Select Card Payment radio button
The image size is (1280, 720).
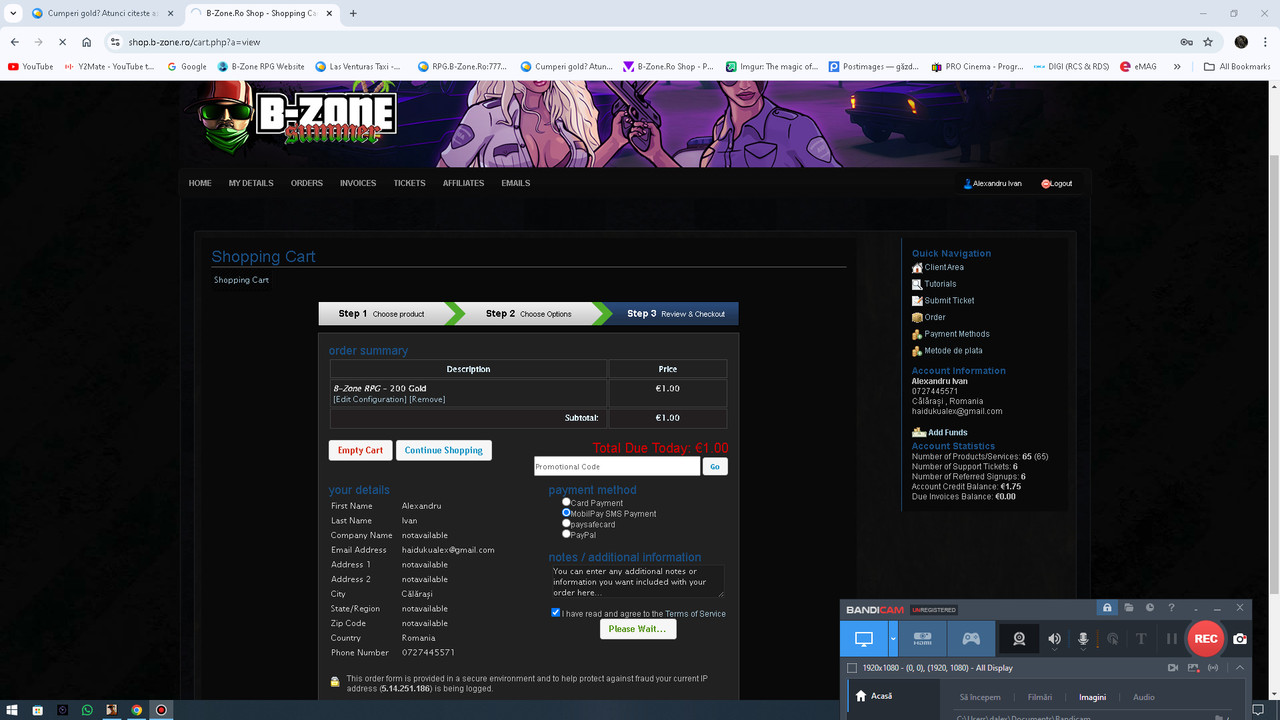(566, 502)
